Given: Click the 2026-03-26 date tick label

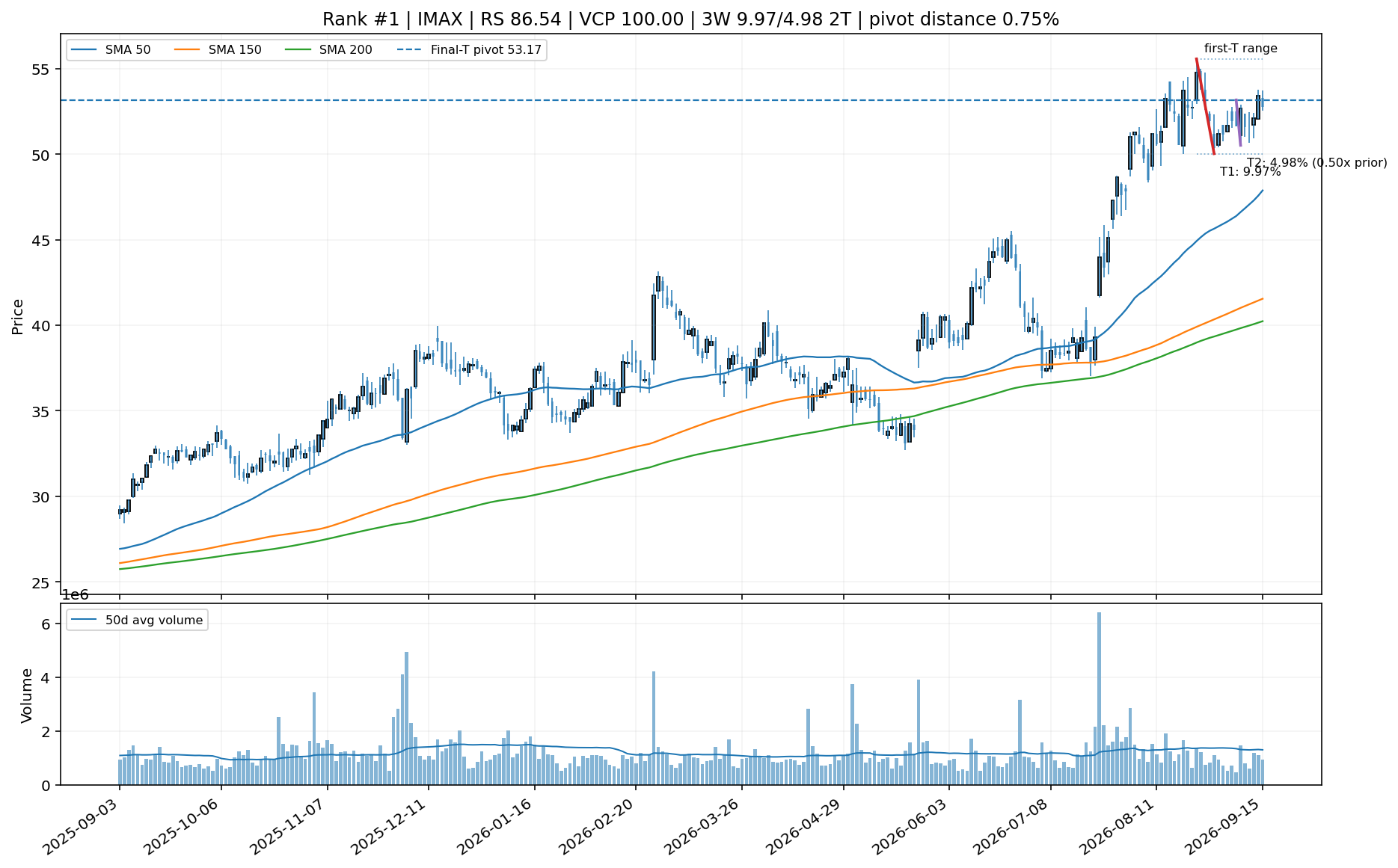Looking at the screenshot, I should [703, 826].
